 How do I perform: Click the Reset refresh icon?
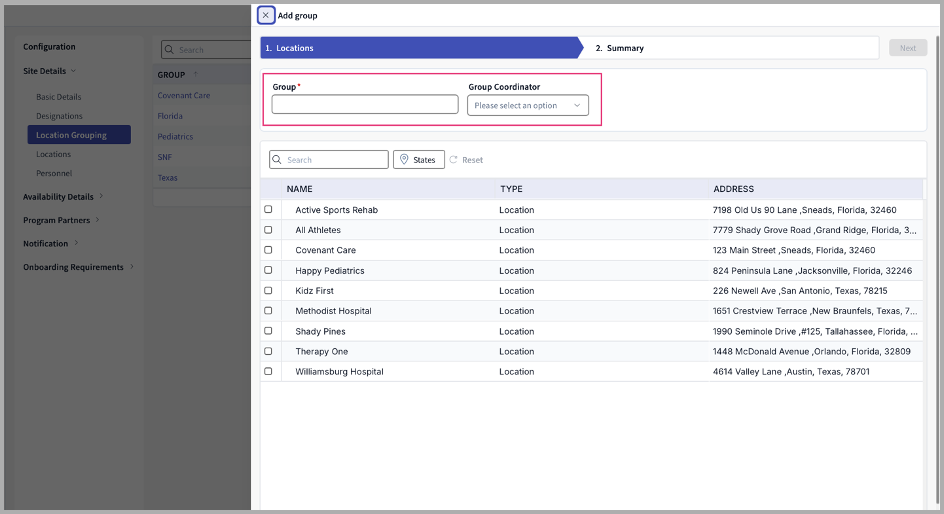pos(453,160)
